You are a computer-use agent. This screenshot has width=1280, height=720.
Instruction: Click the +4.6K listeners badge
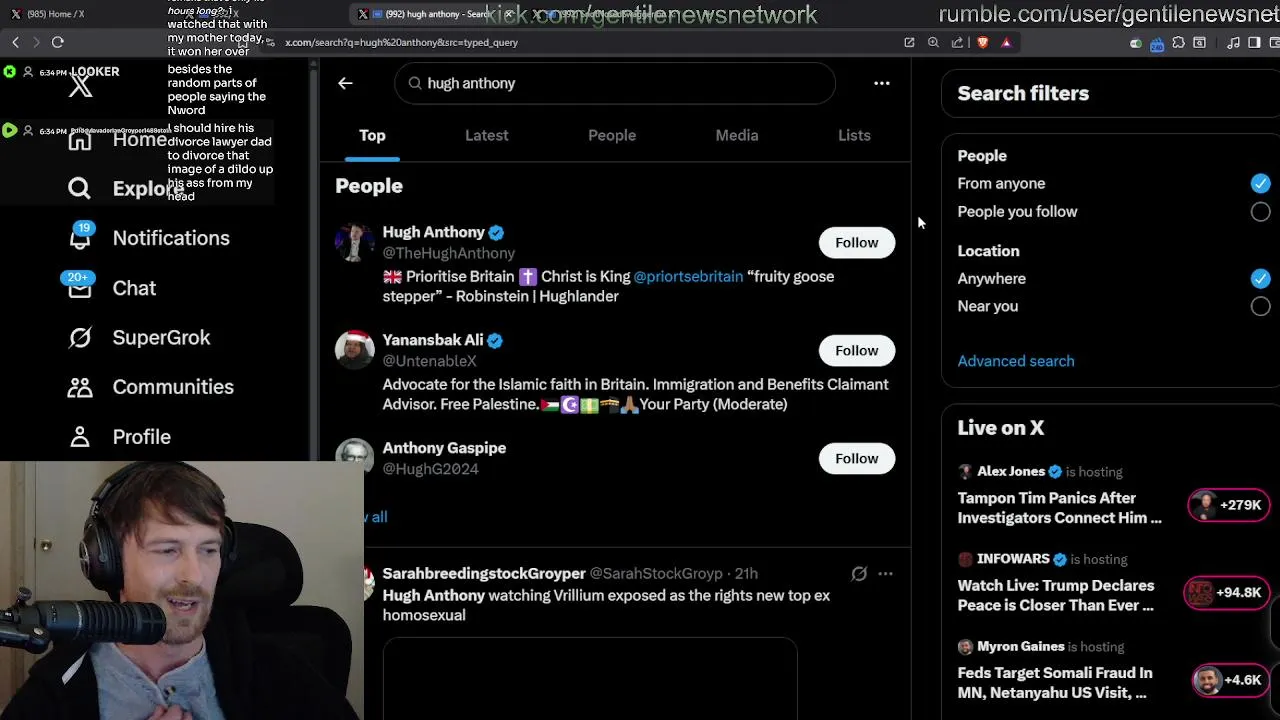coord(1229,680)
